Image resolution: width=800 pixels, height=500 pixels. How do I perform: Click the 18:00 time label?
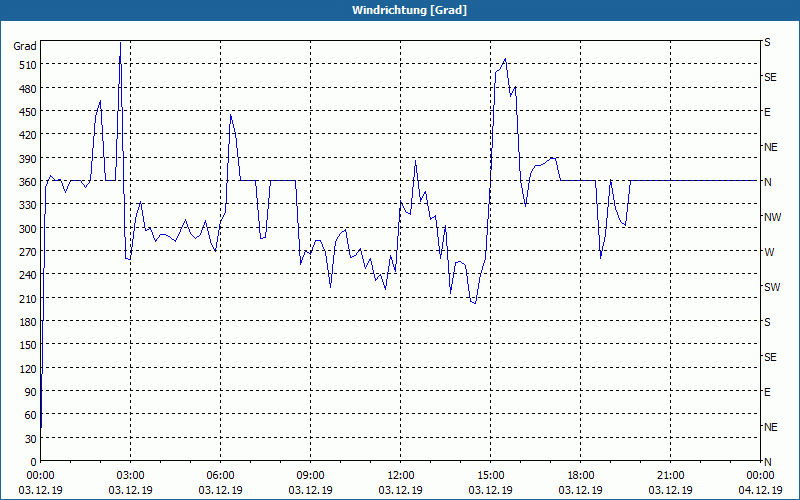[x=581, y=476]
